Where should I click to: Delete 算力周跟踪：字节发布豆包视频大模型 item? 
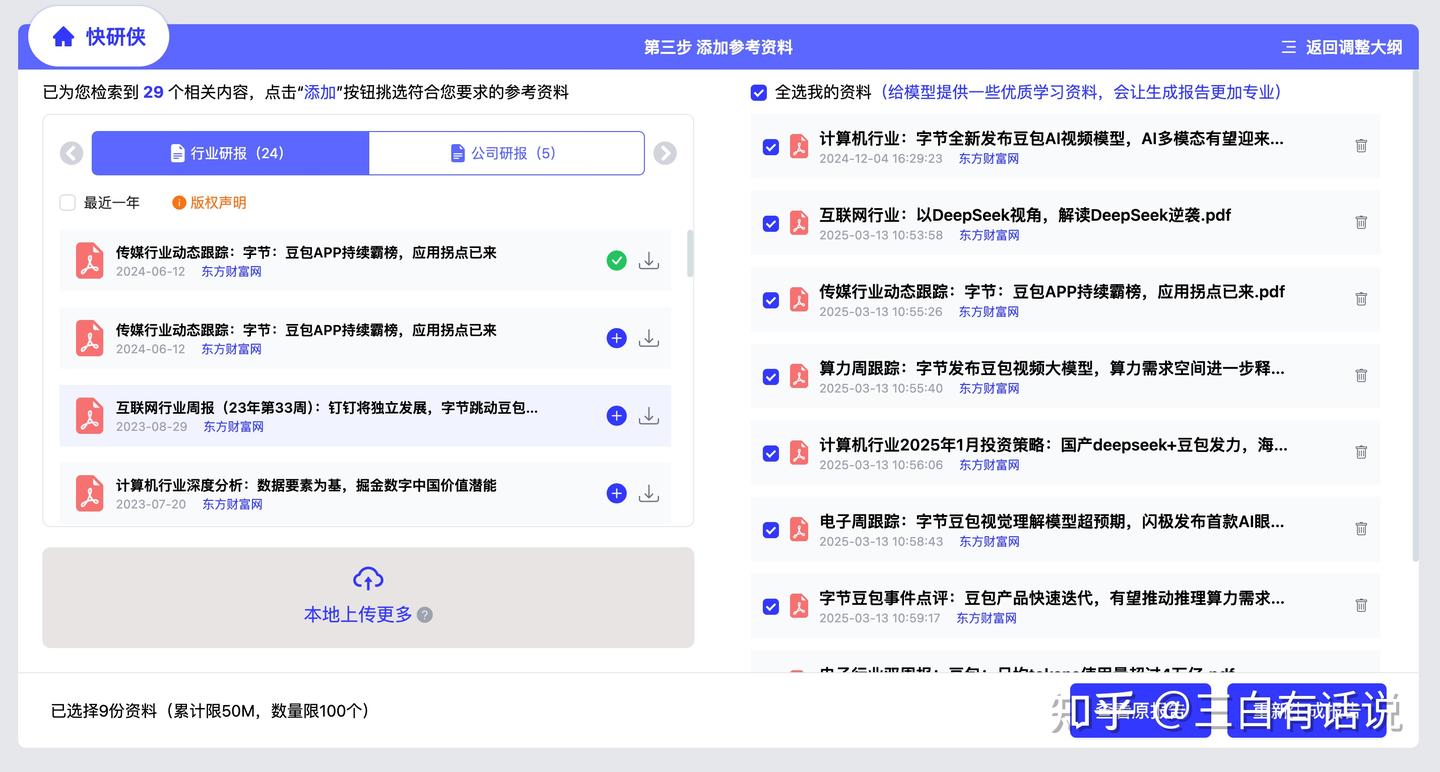[x=1361, y=375]
